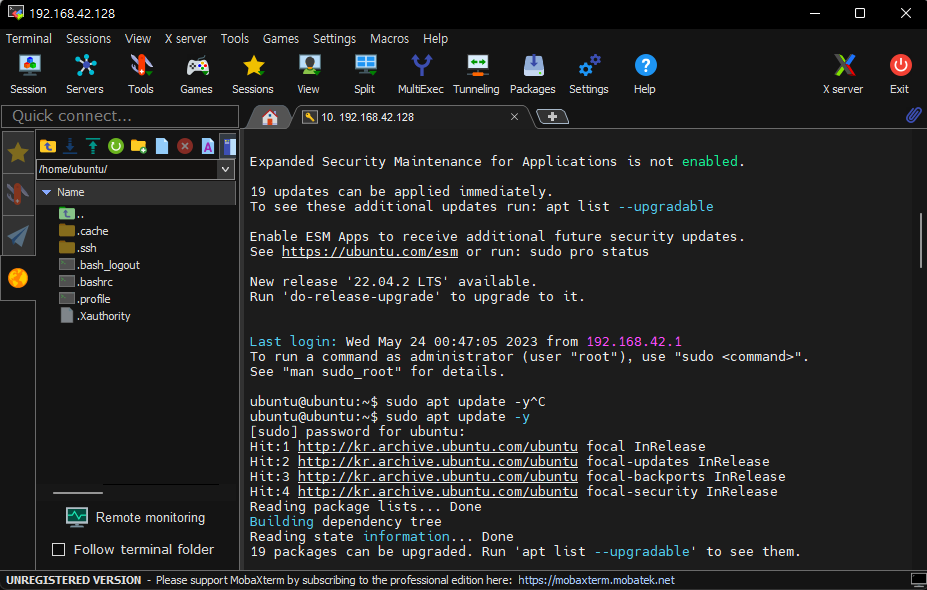This screenshot has width=927, height=590.
Task: Expand the /home/ubuntu/ path dropdown
Action: click(225, 169)
